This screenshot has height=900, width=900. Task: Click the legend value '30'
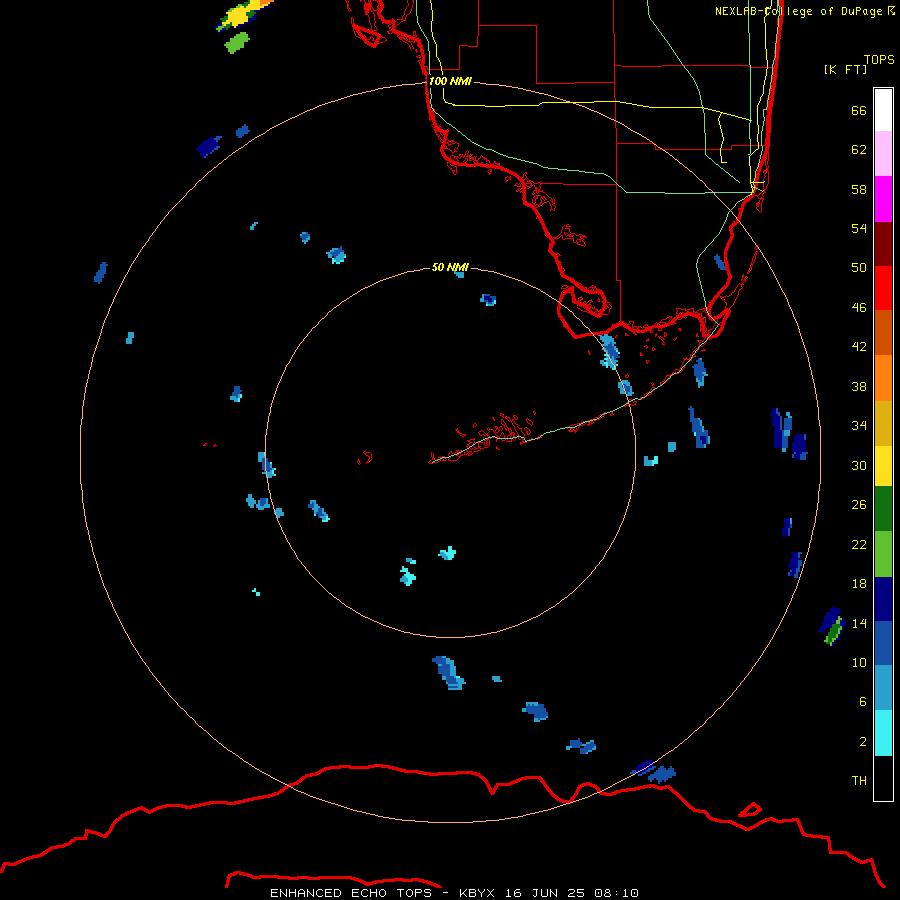(x=859, y=465)
